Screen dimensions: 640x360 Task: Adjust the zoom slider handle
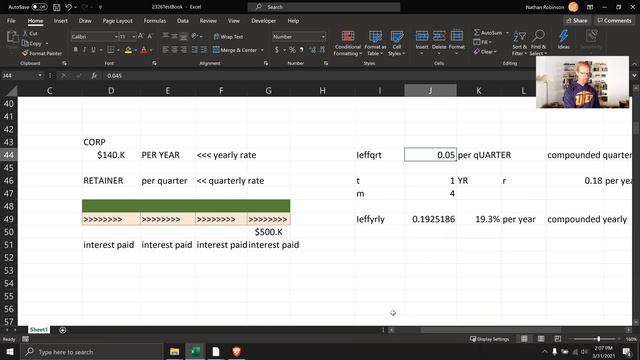pyautogui.click(x=598, y=339)
